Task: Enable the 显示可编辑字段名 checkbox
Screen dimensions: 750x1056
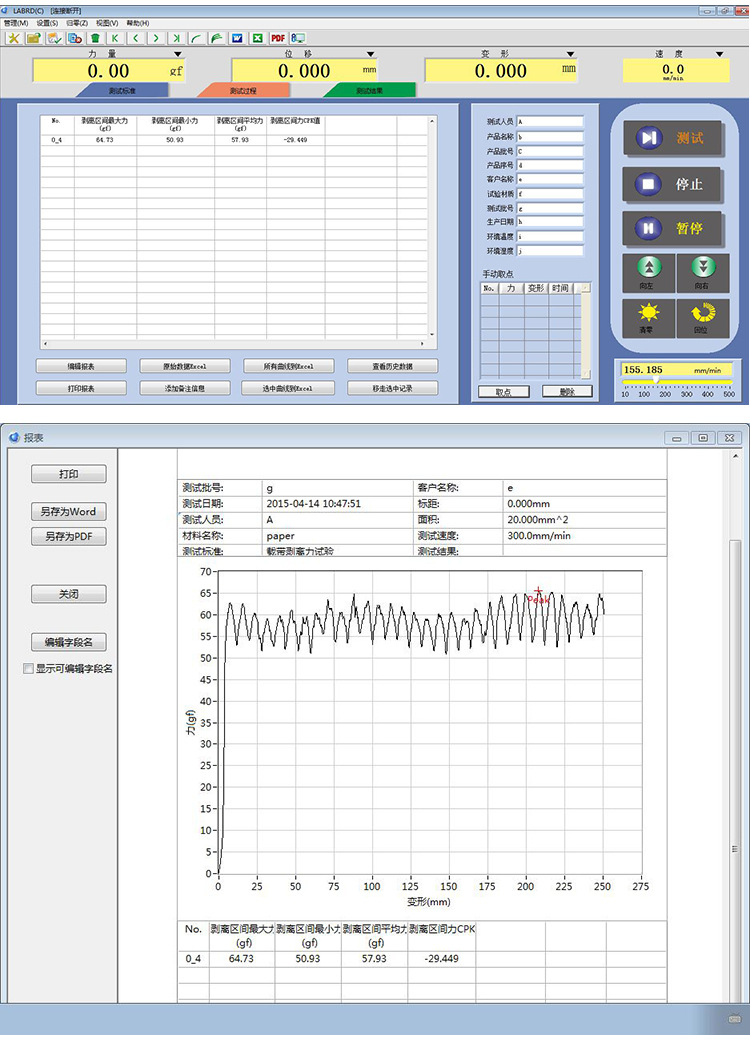Action: [x=28, y=669]
